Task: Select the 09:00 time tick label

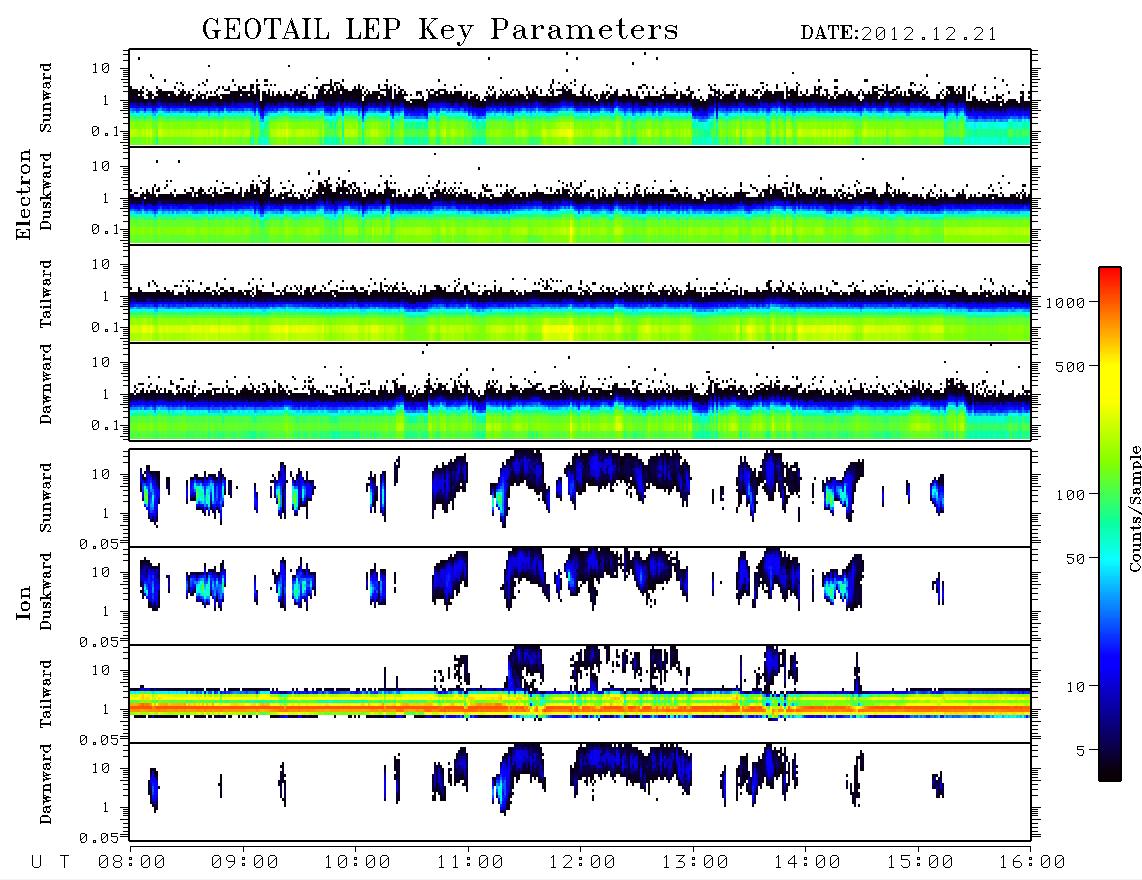Action: coord(245,862)
